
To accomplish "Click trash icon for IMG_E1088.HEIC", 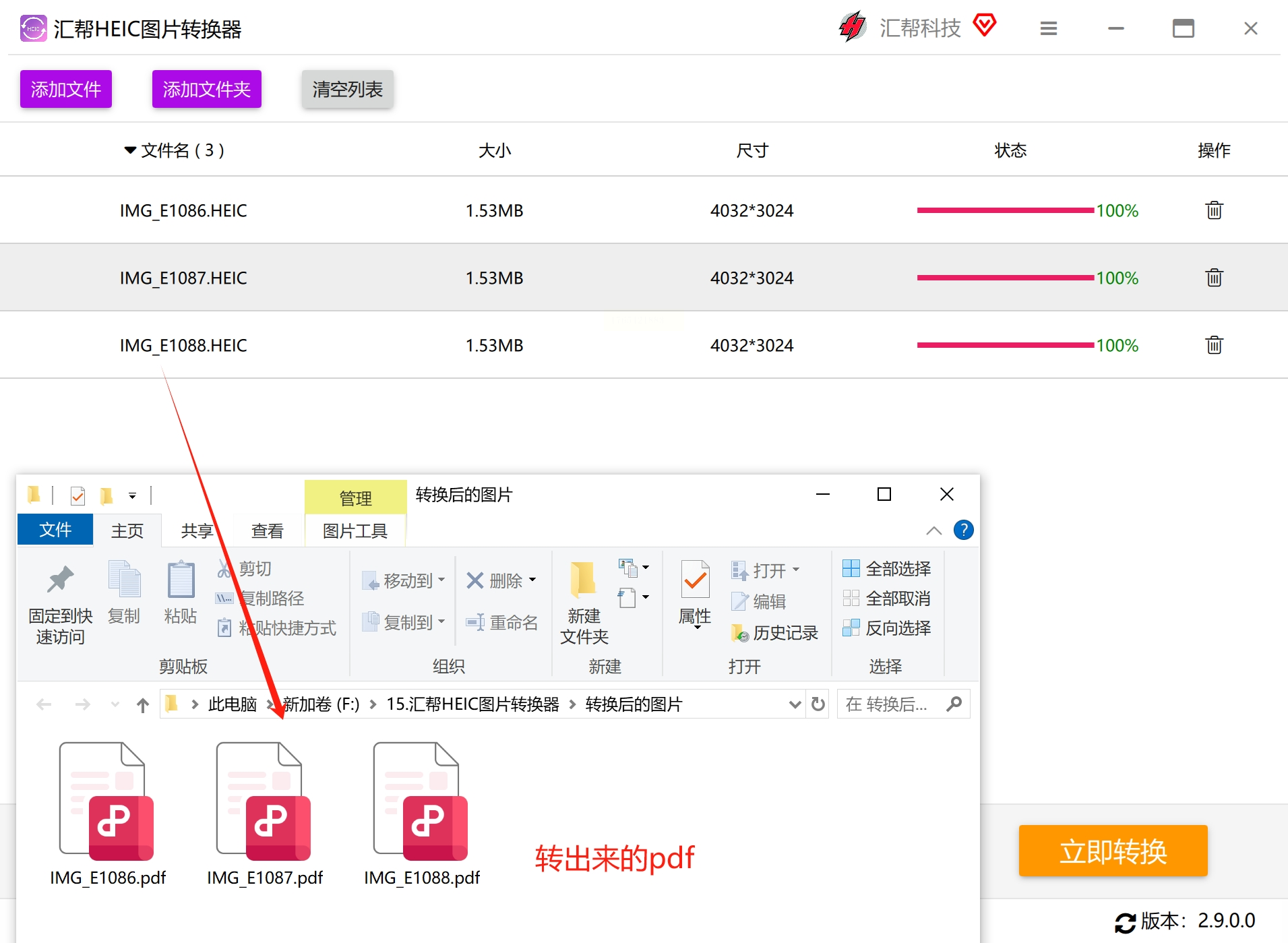I will click(1214, 345).
